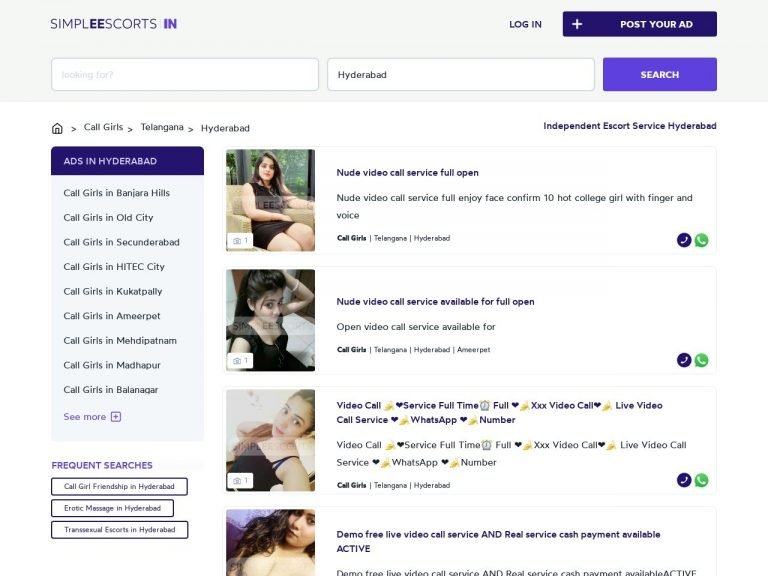The height and width of the screenshot is (576, 768).
Task: Open the 'Demo free live video call' ad thumbnail
Action: 270,543
